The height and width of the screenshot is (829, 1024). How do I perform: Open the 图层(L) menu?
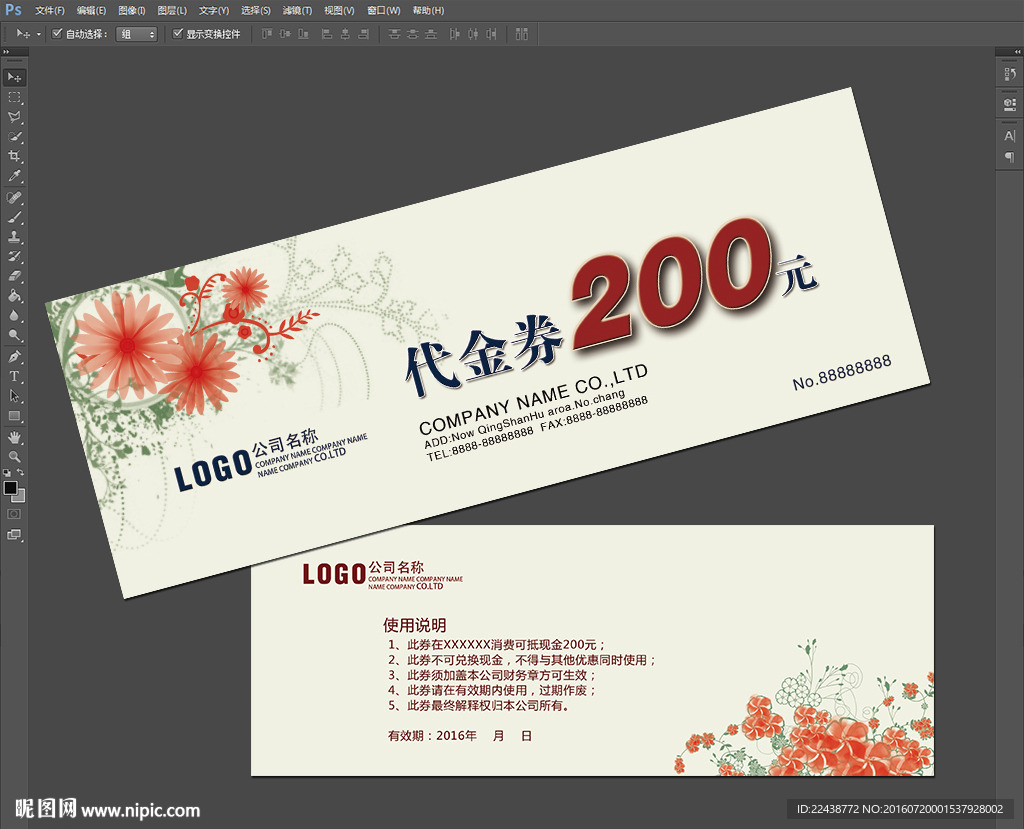coord(172,10)
